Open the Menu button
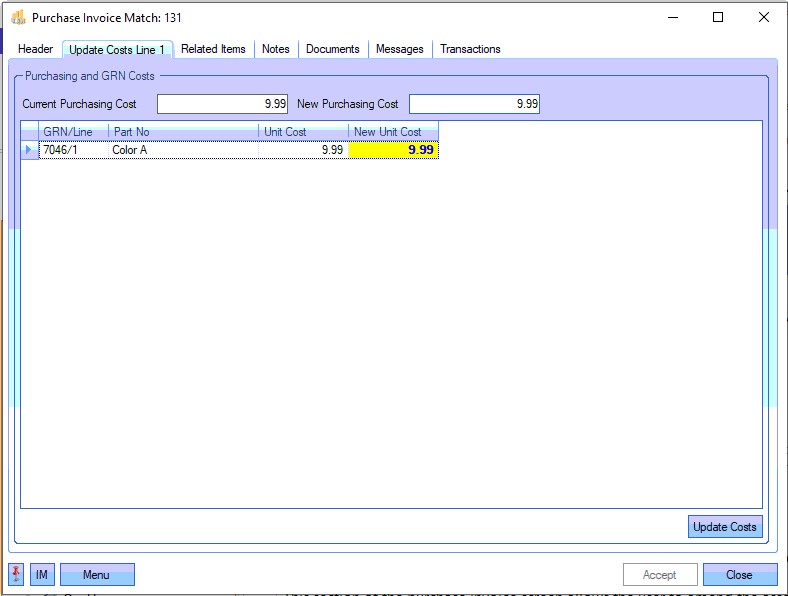This screenshot has height=596, width=788. (x=97, y=575)
